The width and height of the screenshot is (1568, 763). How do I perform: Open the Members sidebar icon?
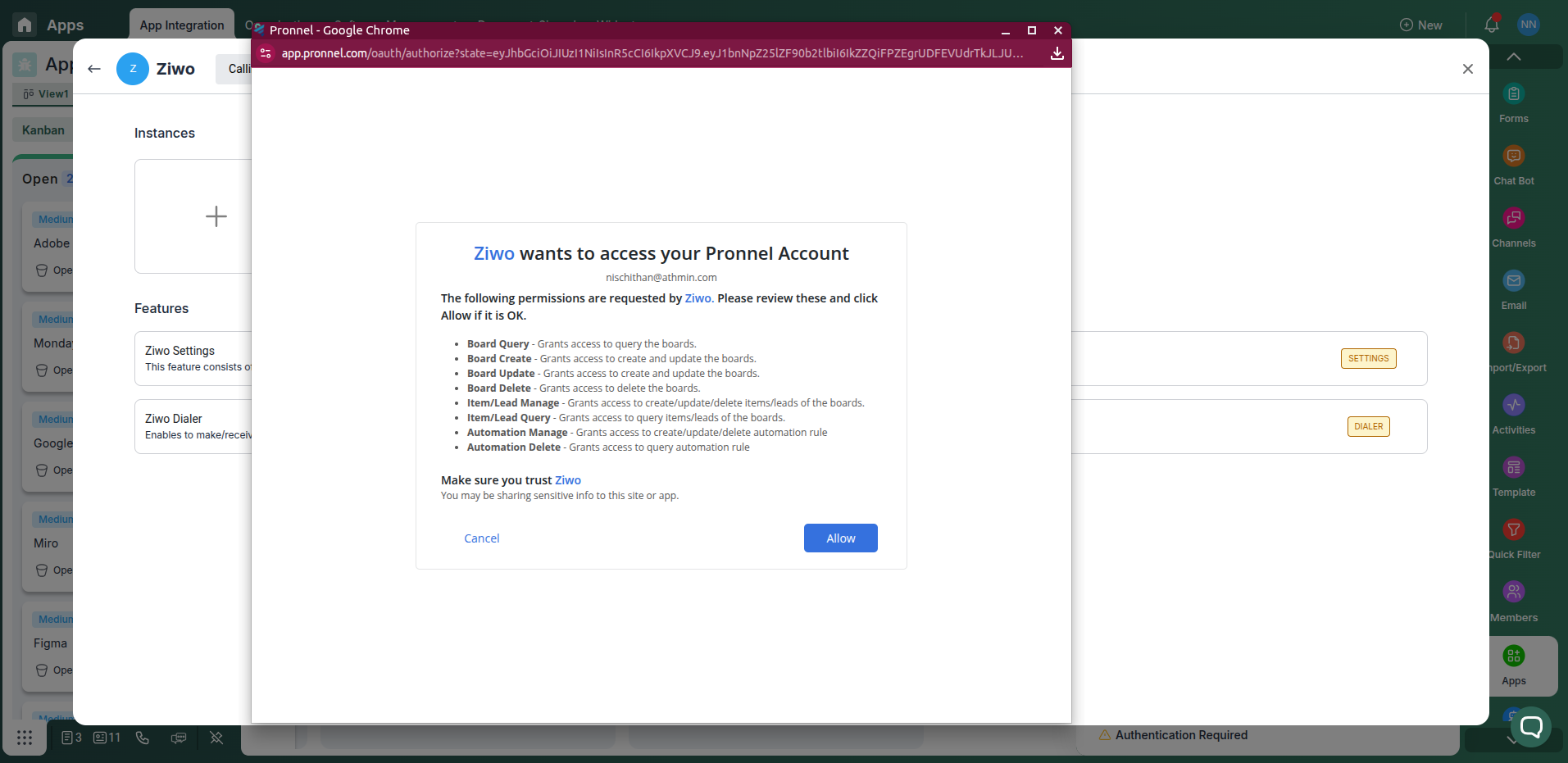1513,593
